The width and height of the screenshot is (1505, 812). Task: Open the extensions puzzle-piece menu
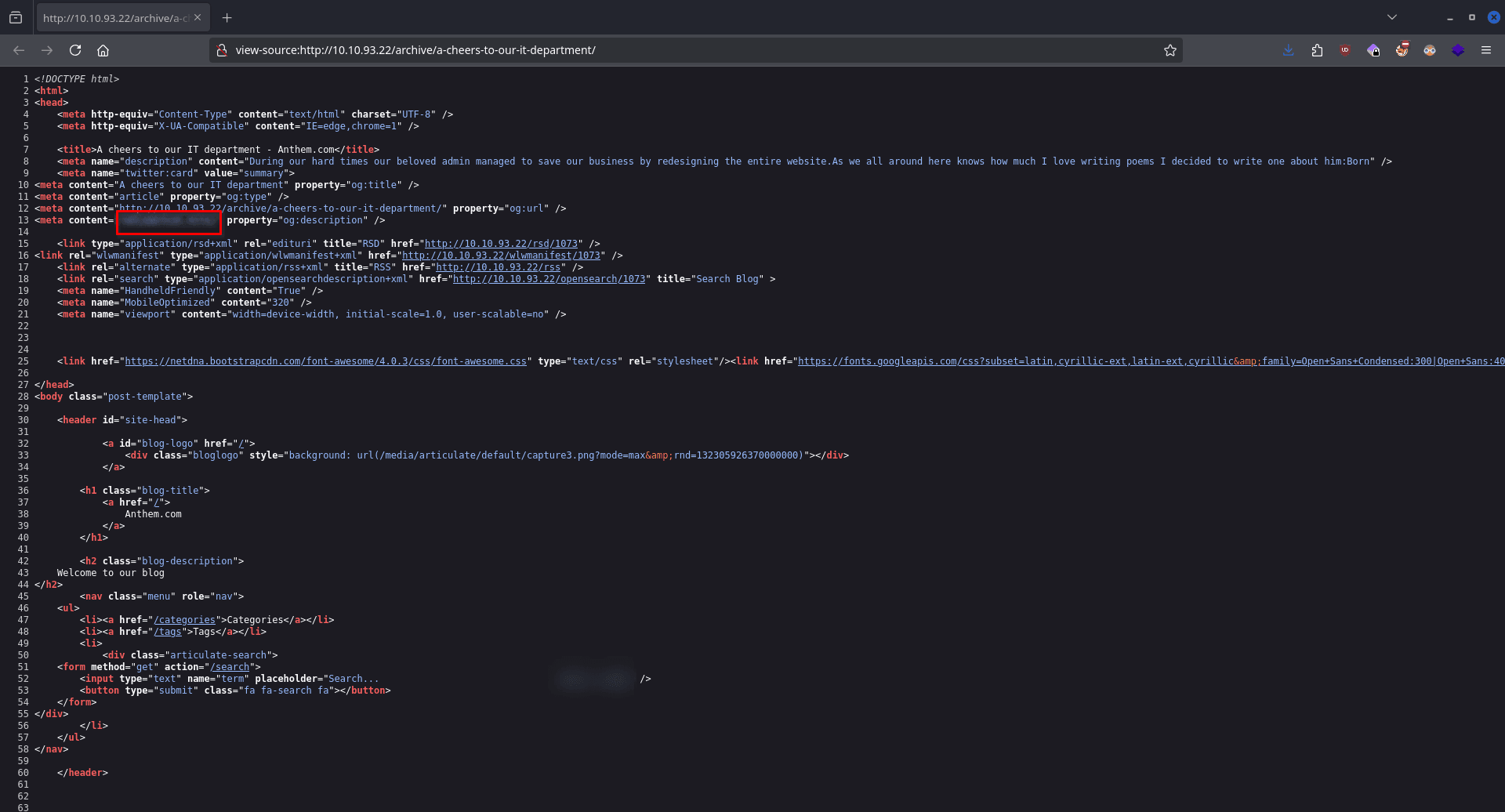pyautogui.click(x=1317, y=50)
